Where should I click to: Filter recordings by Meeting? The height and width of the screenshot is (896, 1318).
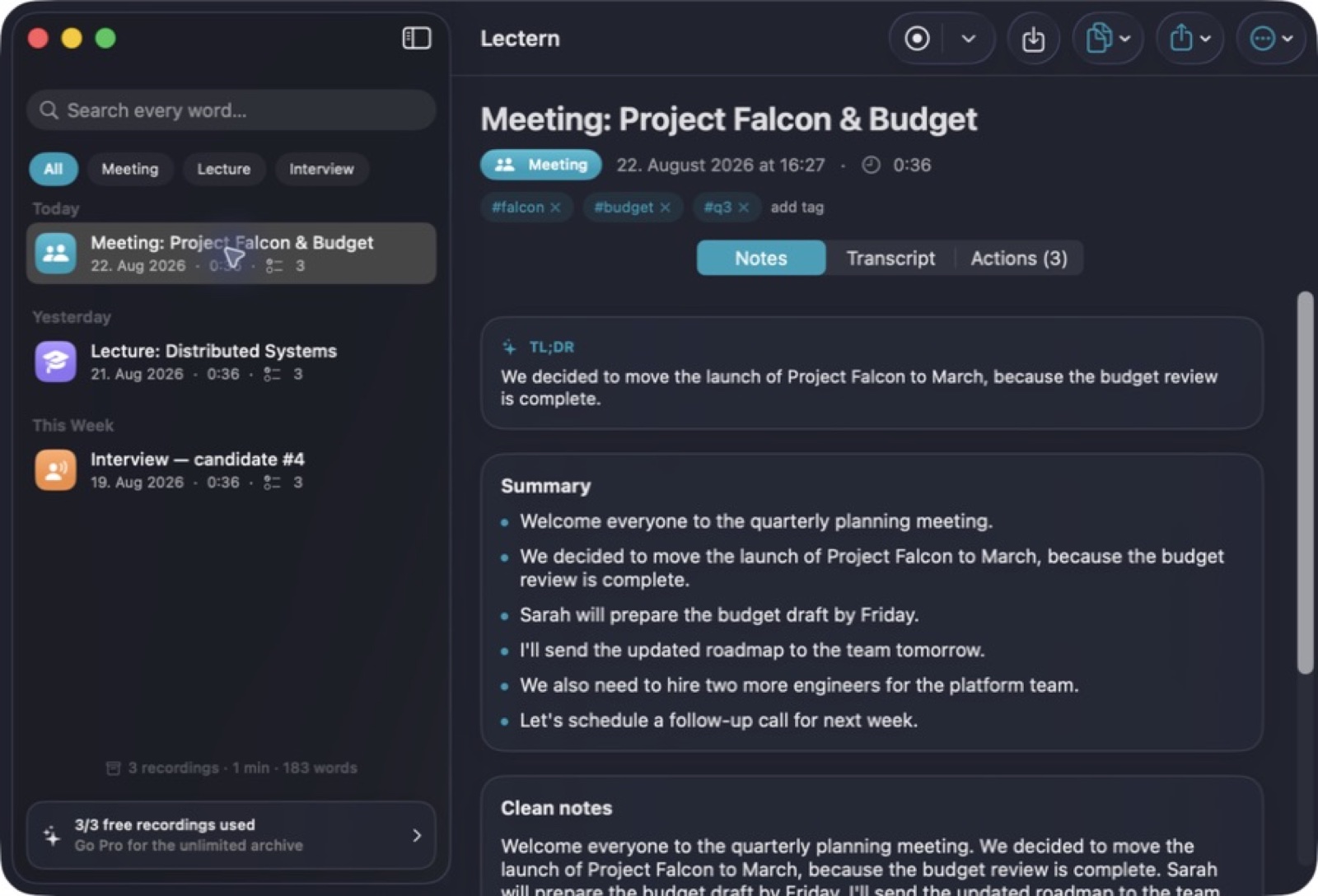(130, 169)
